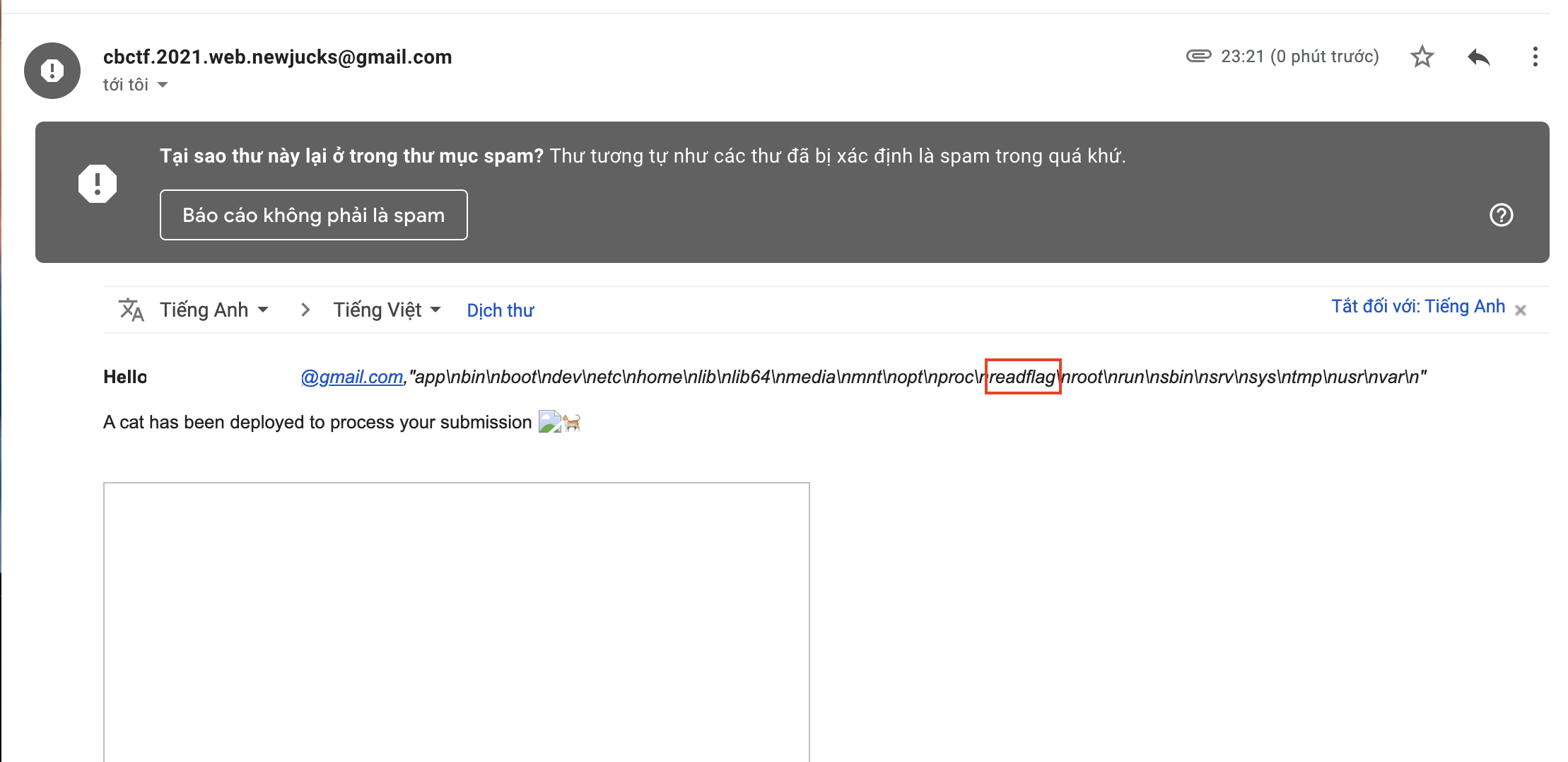The image size is (1568, 762).
Task: Click the spam warning exclamation icon in banner
Action: [98, 184]
